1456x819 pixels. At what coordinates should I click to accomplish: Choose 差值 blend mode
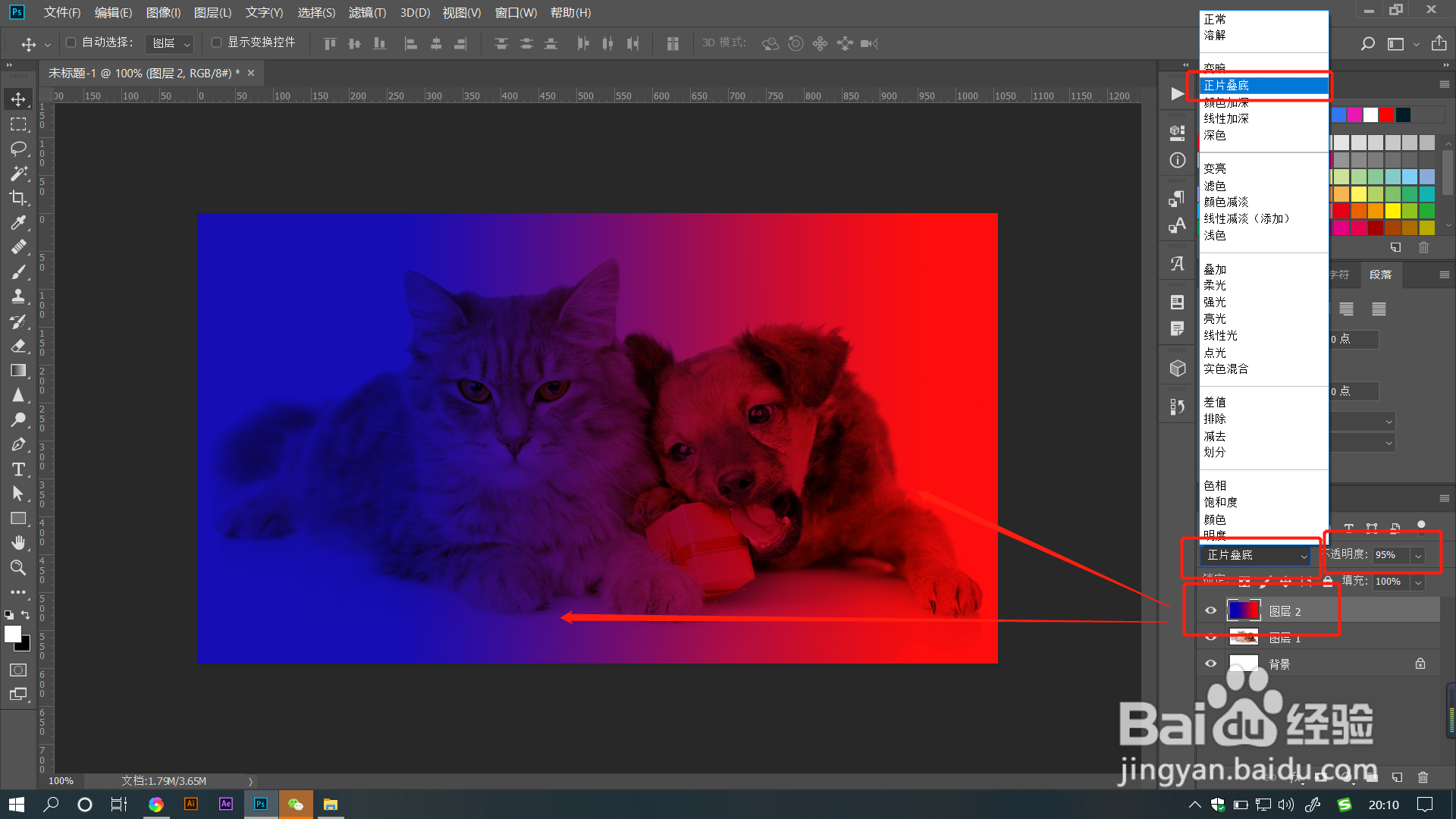pos(1215,403)
